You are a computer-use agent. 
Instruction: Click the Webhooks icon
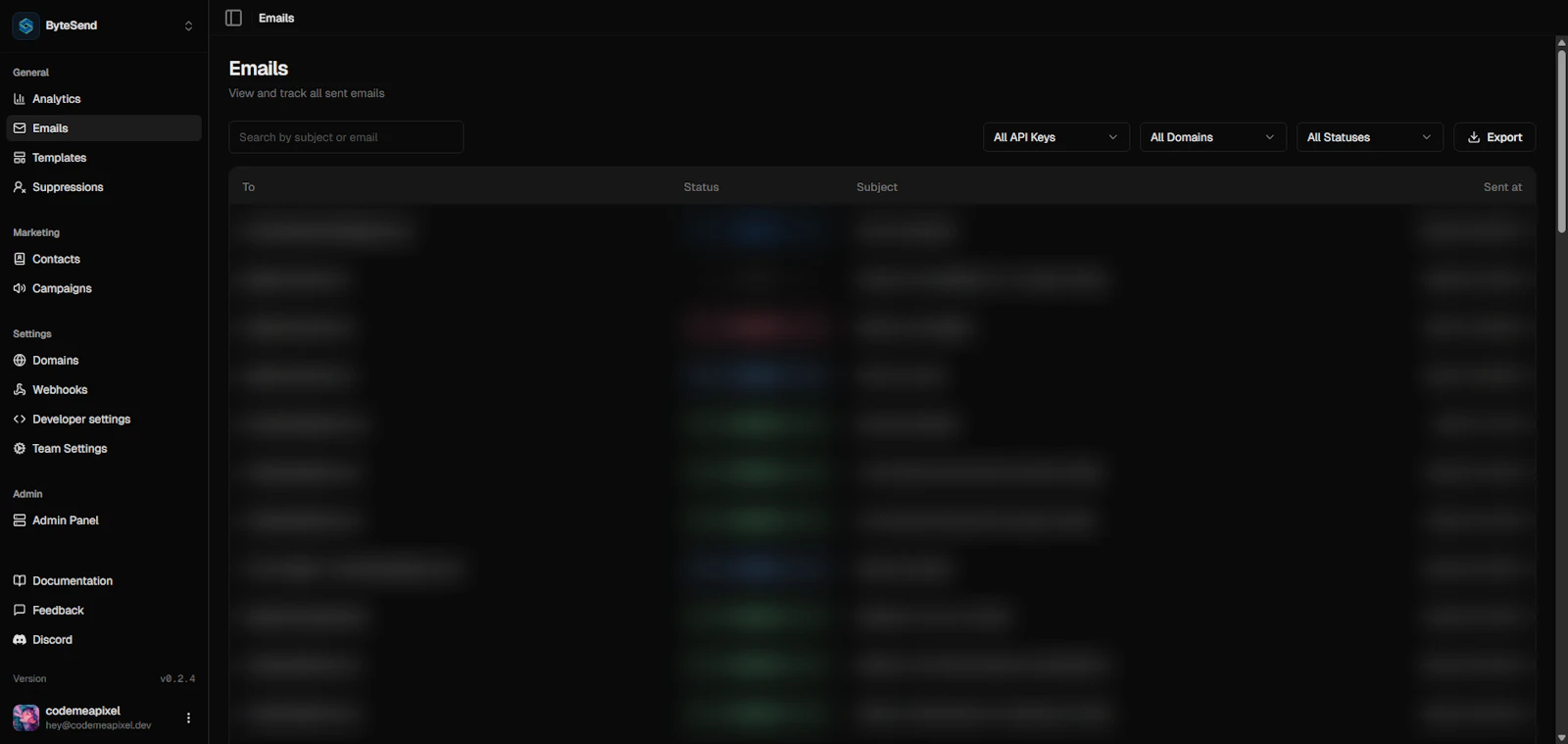point(20,390)
